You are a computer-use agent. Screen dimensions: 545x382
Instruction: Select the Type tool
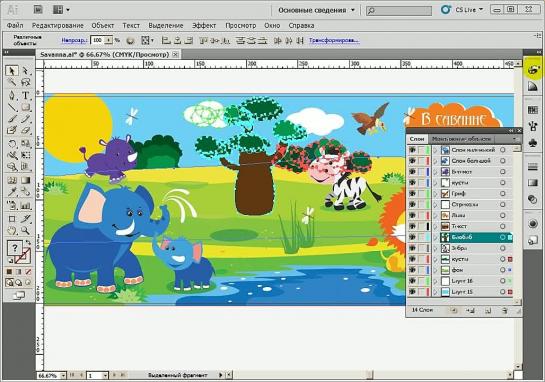25,95
